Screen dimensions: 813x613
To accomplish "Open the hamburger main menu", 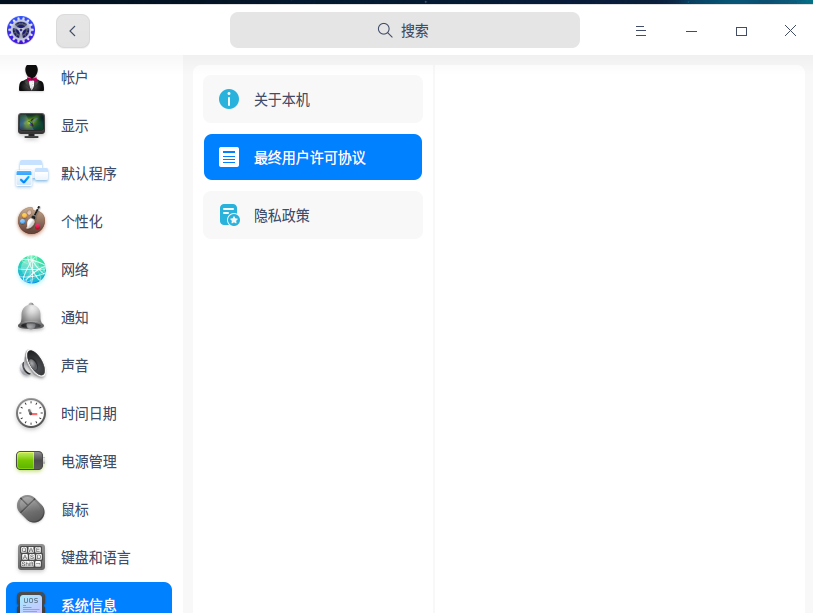I will (x=641, y=31).
